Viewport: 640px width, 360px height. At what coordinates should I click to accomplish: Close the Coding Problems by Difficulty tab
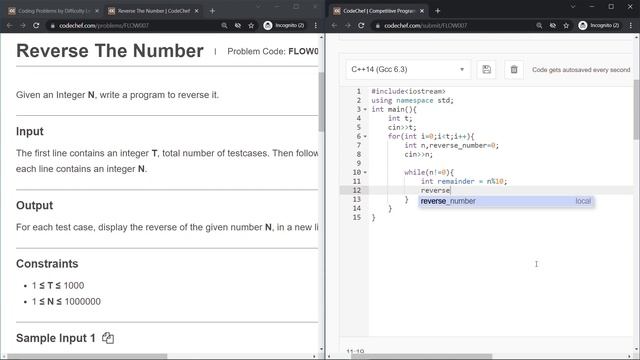(x=97, y=11)
